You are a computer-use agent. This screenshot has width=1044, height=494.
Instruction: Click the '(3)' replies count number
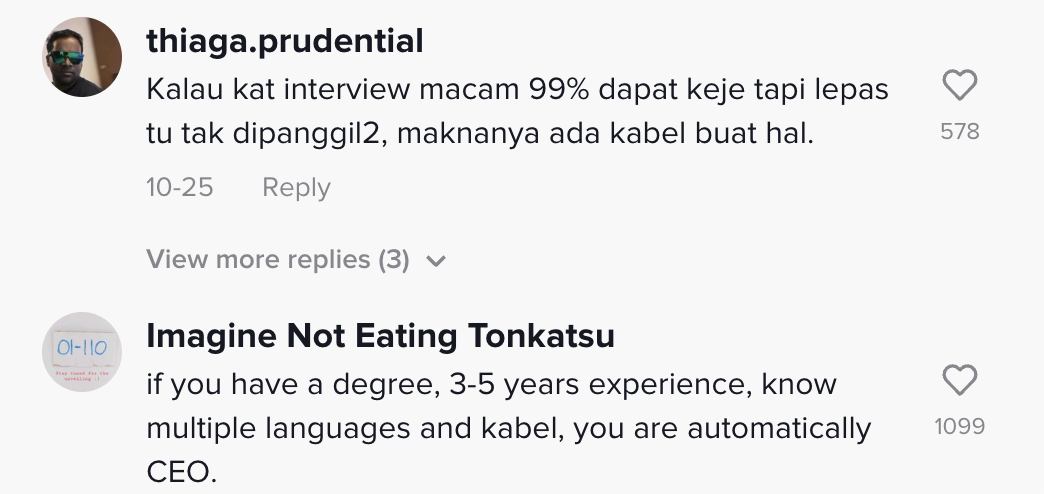coord(394,260)
